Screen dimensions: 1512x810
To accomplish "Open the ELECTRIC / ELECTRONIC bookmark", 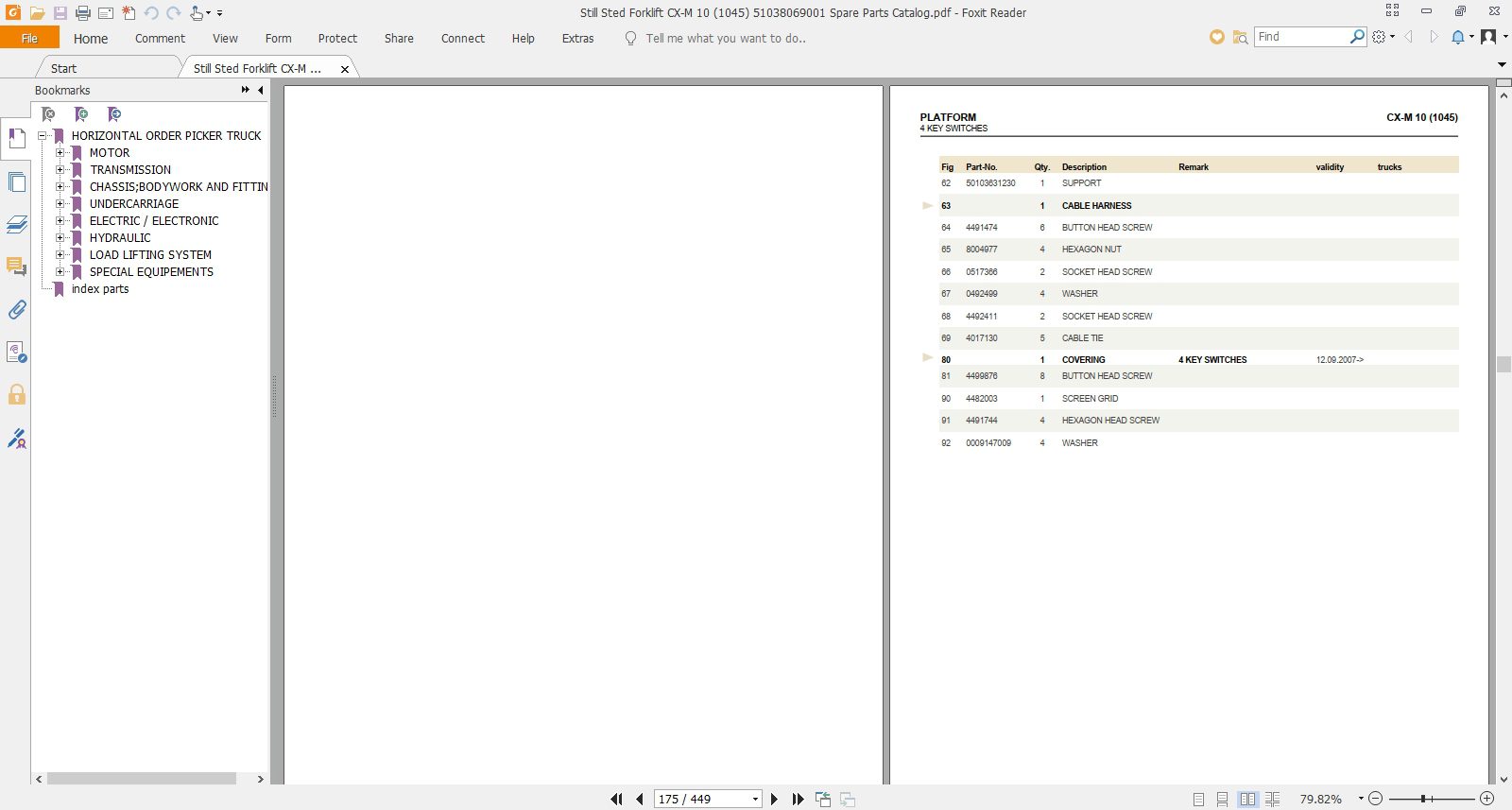I will [x=154, y=220].
